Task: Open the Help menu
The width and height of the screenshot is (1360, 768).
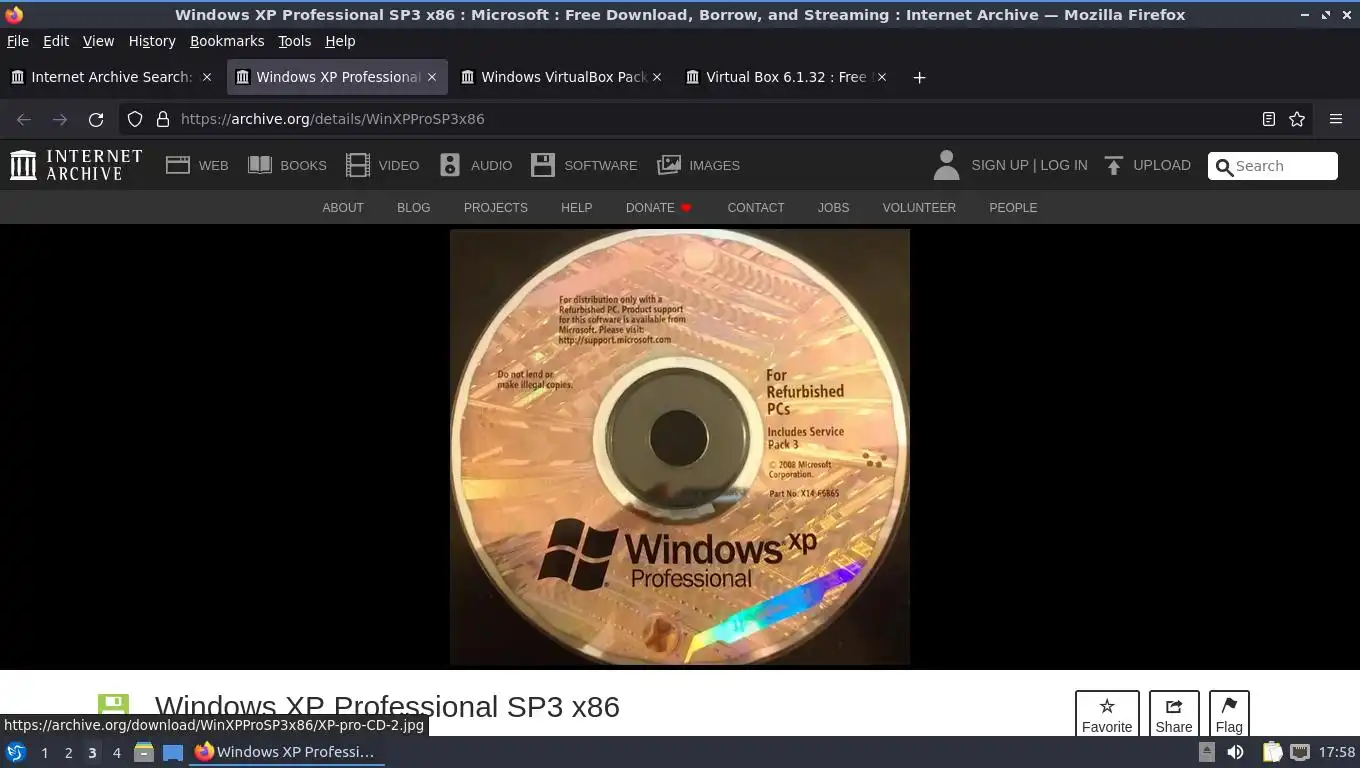Action: (340, 41)
